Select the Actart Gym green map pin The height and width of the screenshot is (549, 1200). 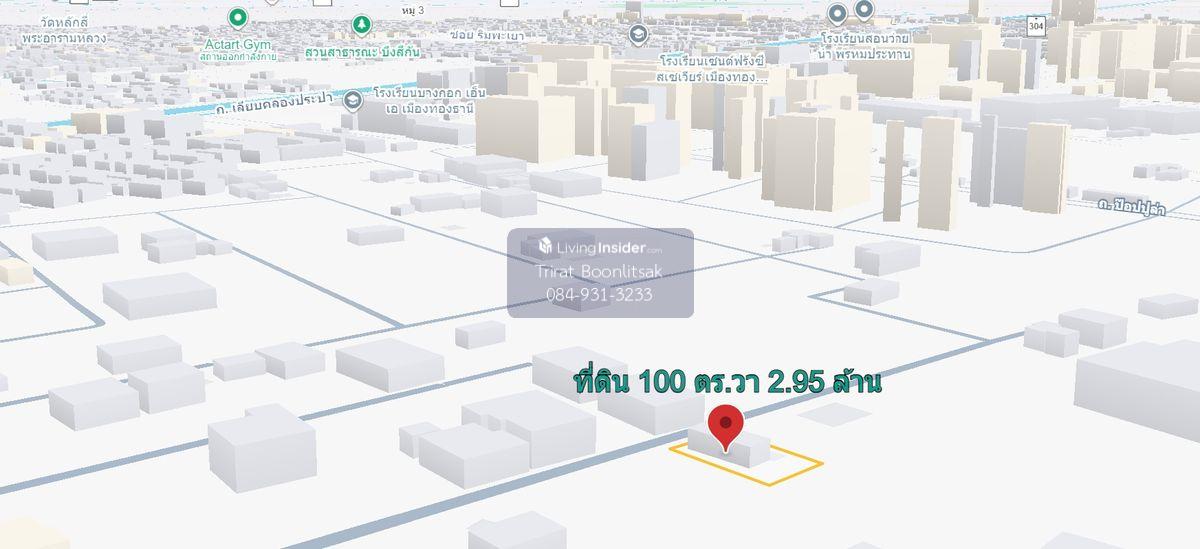pyautogui.click(x=237, y=17)
